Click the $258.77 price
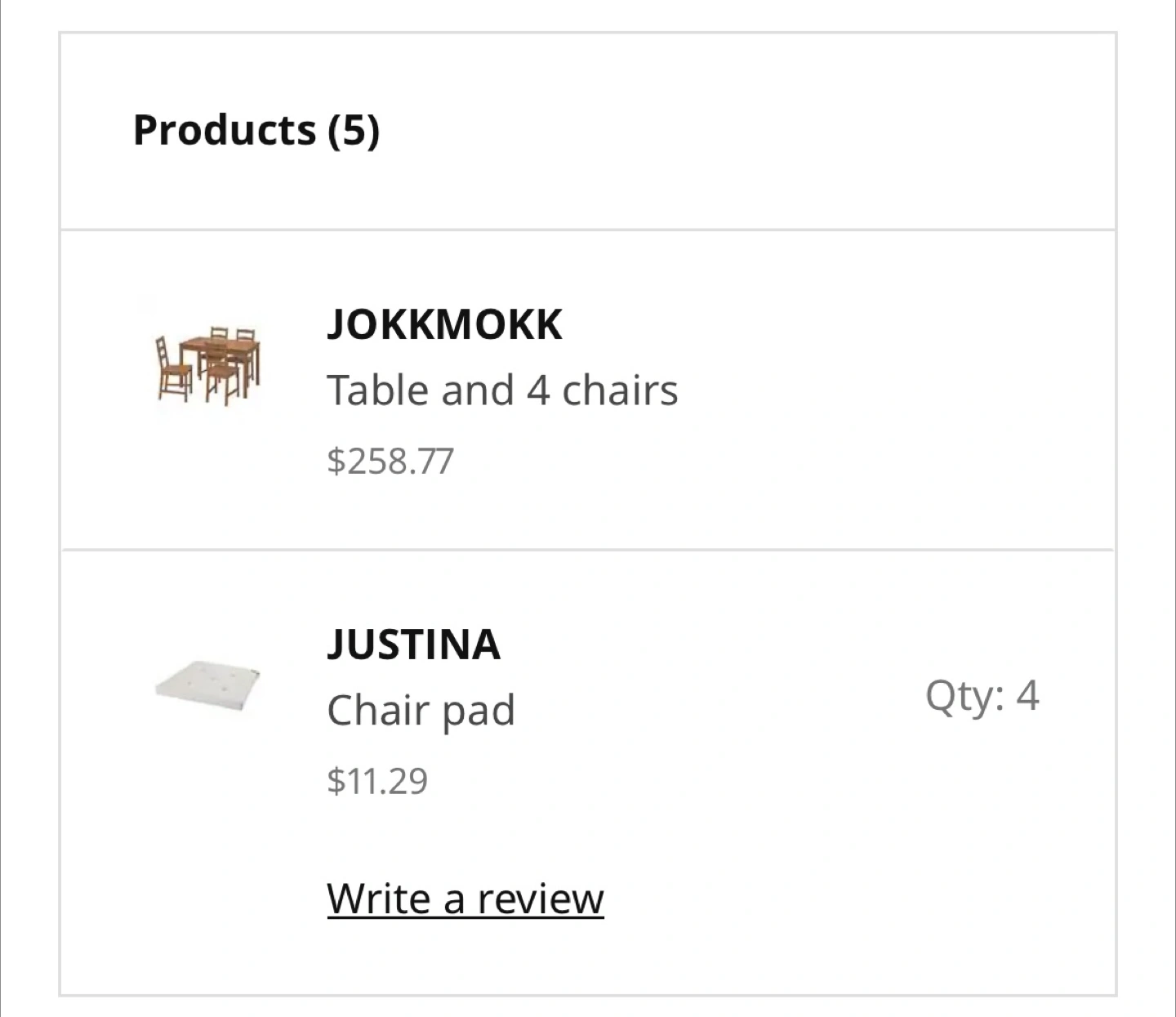 coord(390,461)
